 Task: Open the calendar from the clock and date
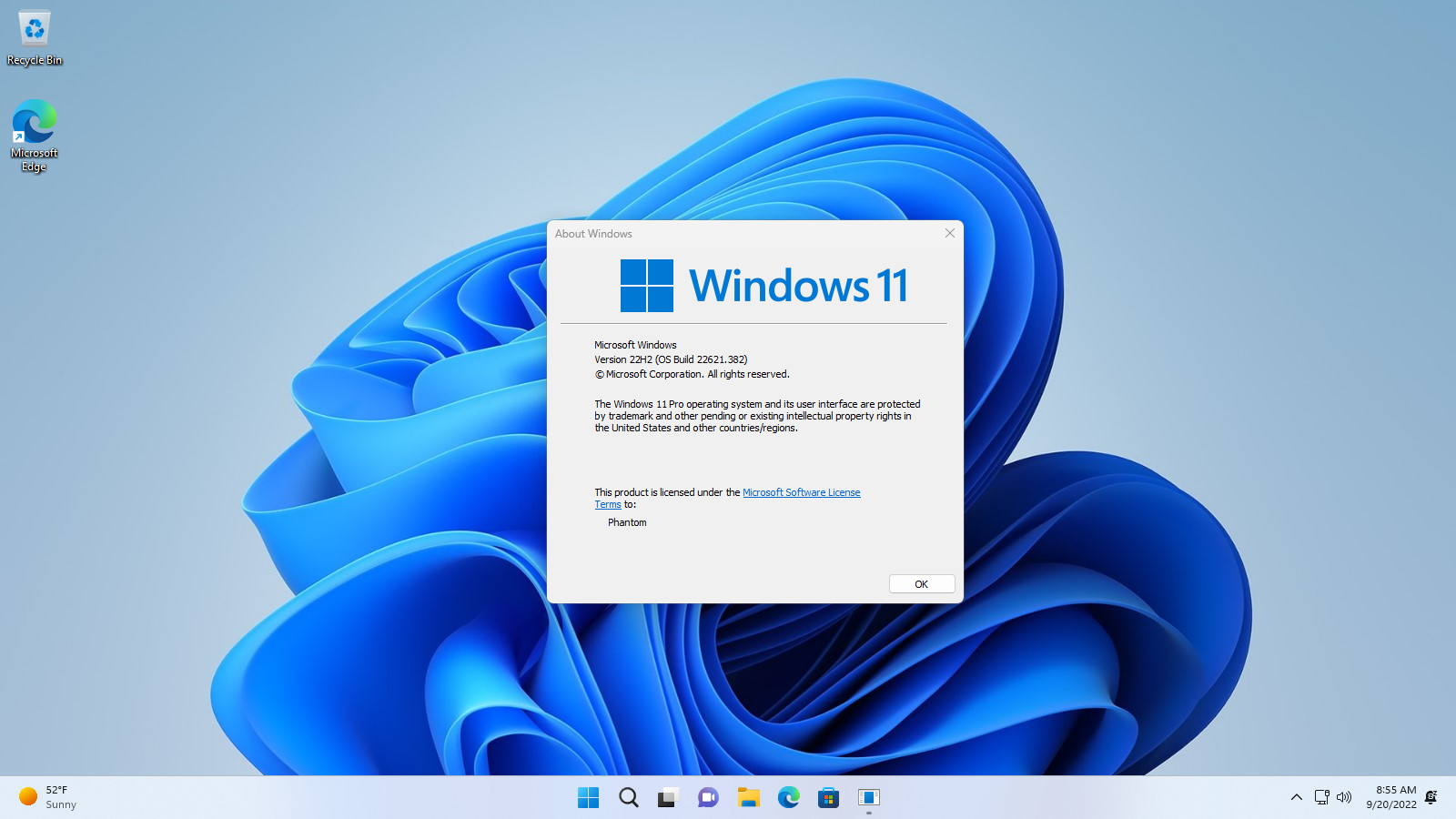pos(1392,797)
